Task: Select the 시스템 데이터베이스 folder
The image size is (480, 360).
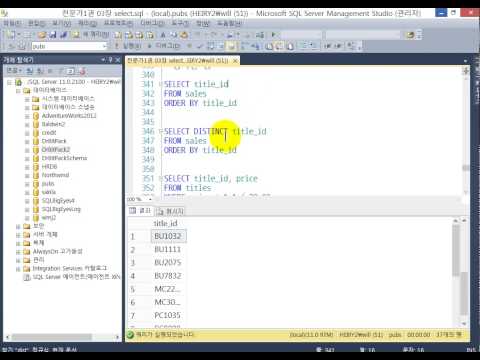Action: click(68, 99)
